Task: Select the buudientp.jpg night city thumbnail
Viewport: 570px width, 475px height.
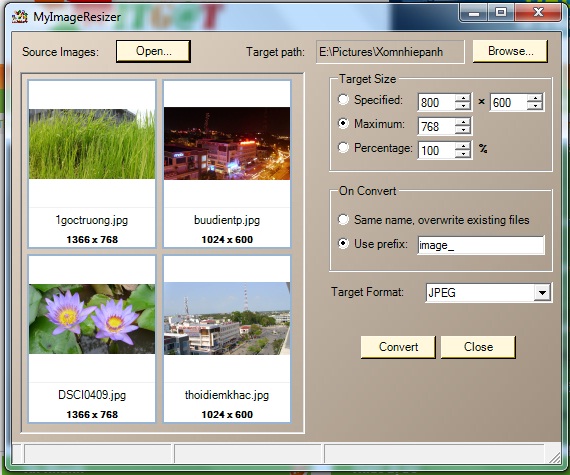Action: [227, 144]
